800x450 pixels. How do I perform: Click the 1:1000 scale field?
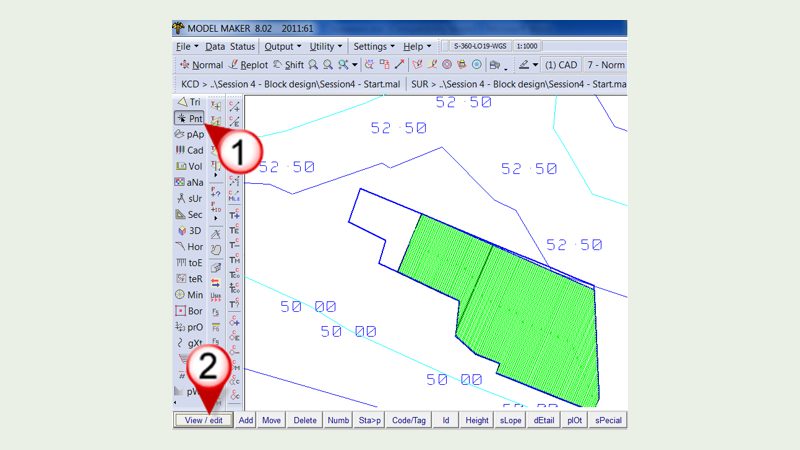tap(527, 46)
